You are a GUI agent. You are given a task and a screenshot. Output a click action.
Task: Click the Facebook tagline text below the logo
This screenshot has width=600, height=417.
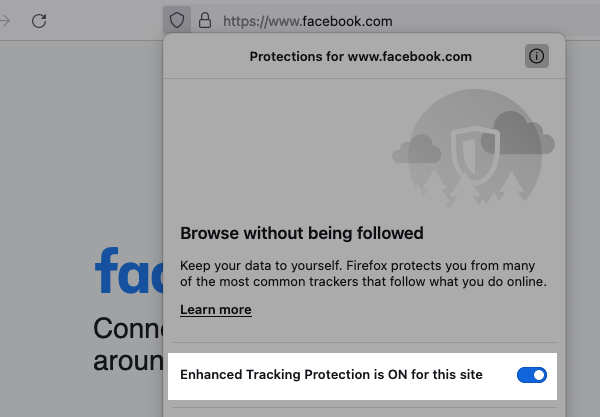click(126, 344)
